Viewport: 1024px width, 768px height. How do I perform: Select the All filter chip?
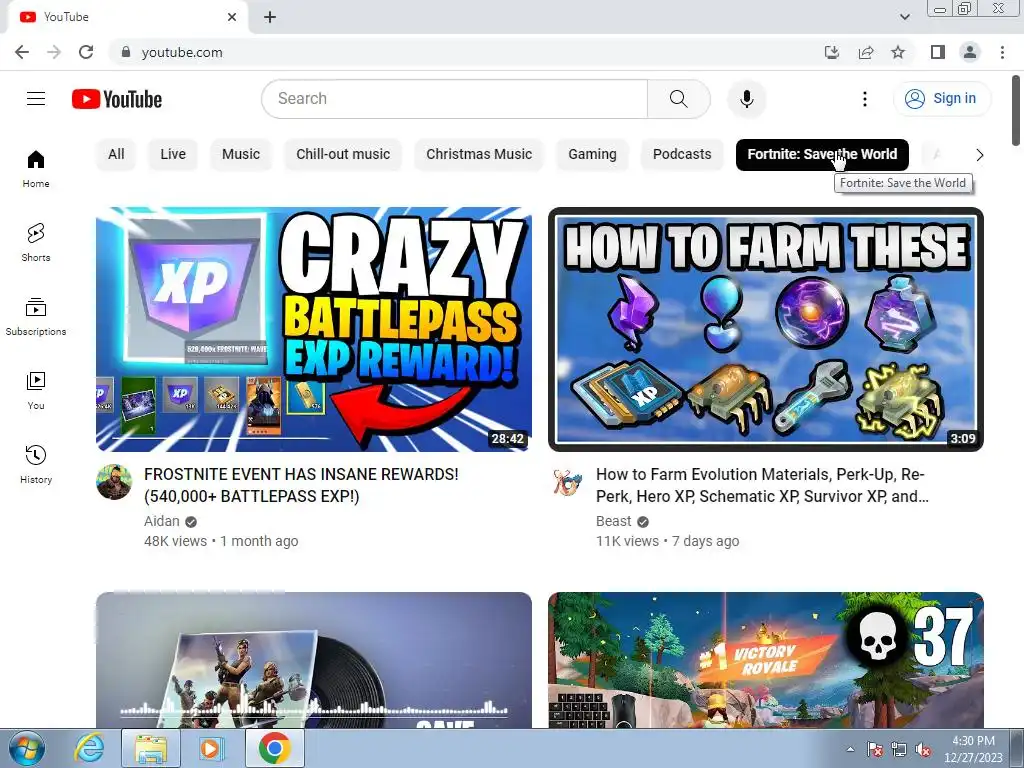tap(116, 154)
